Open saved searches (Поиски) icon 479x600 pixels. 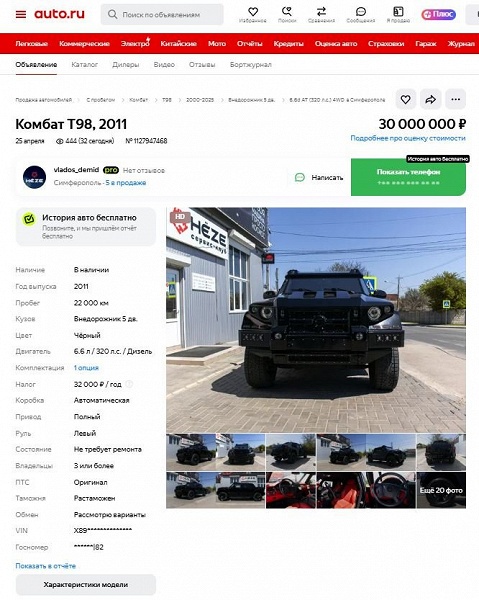(x=287, y=15)
